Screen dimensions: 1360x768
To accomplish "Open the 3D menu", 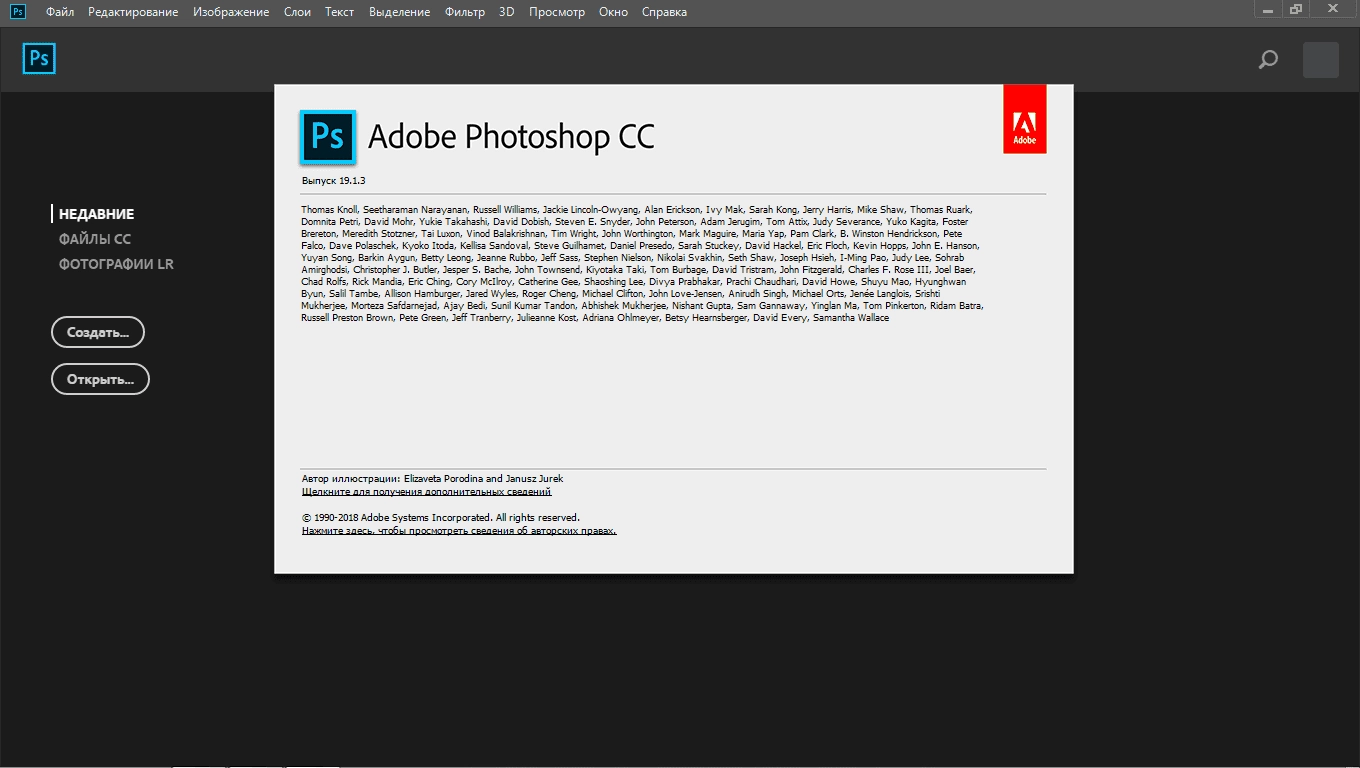I will click(507, 12).
